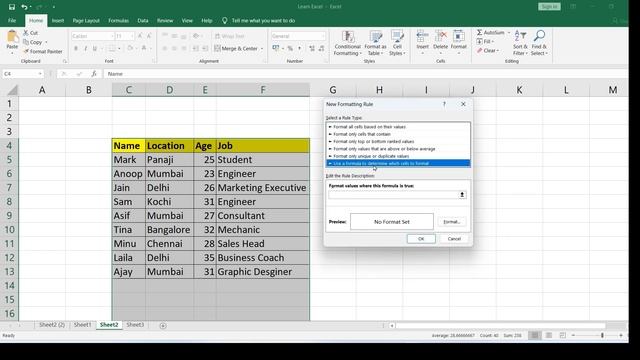The width and height of the screenshot is (640, 360).
Task: Click cell containing Bangalore
Action: pyautogui.click(x=169, y=230)
